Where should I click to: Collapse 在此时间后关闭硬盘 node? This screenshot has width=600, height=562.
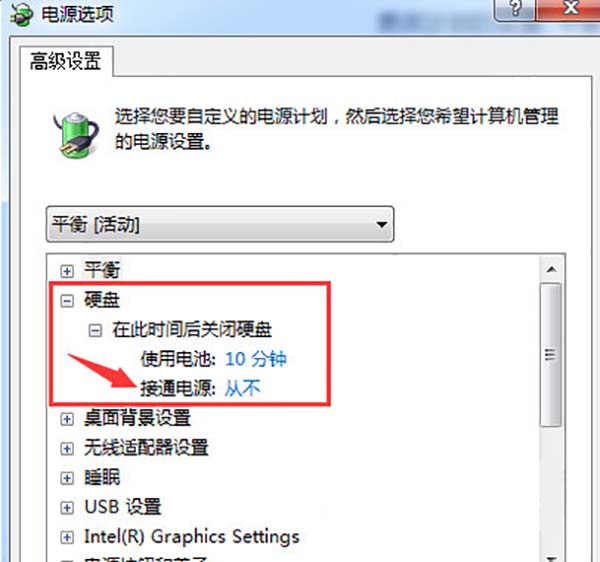pyautogui.click(x=95, y=330)
